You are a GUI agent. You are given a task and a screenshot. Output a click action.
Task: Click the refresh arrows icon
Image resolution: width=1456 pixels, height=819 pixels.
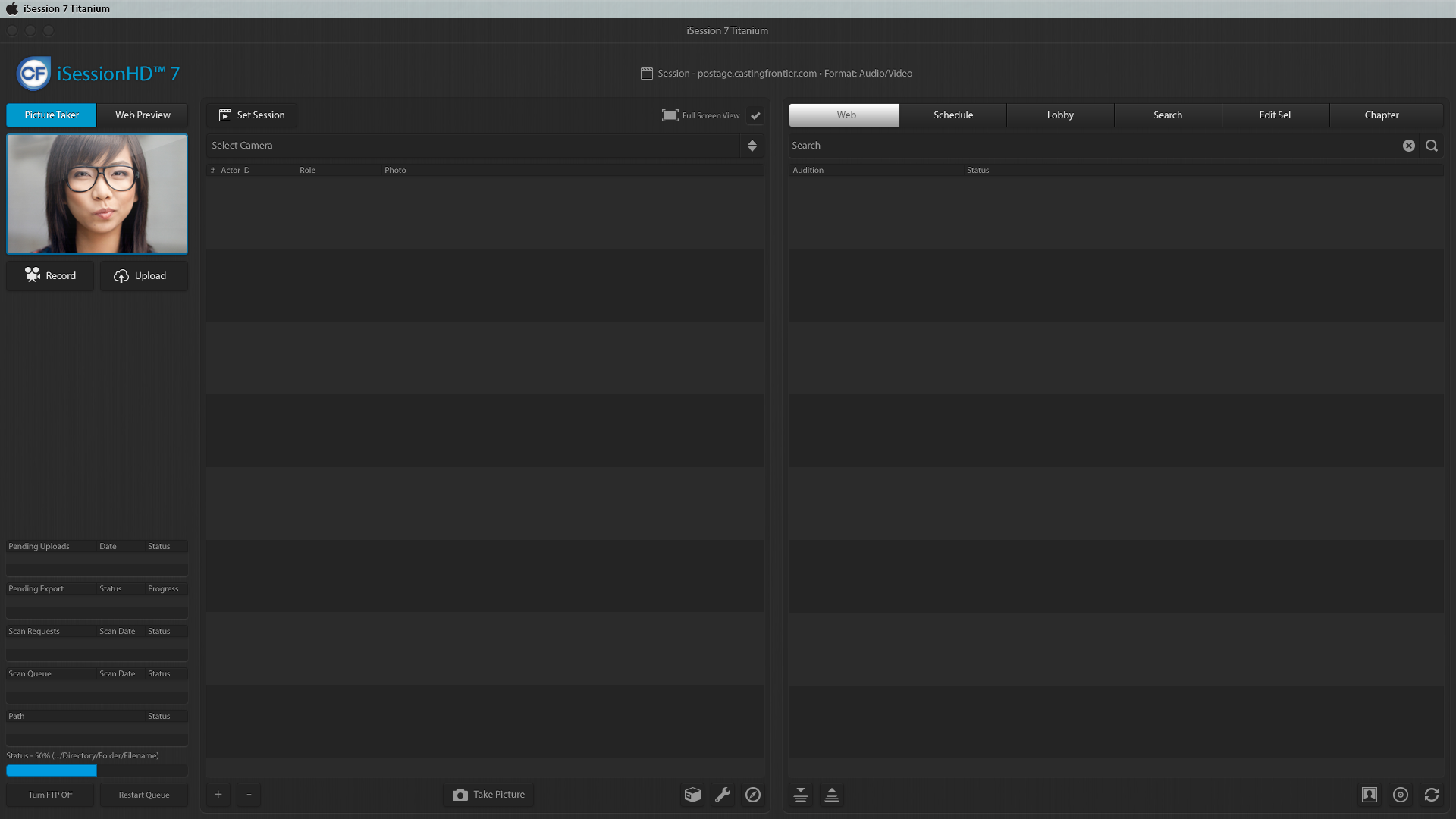pos(1431,795)
